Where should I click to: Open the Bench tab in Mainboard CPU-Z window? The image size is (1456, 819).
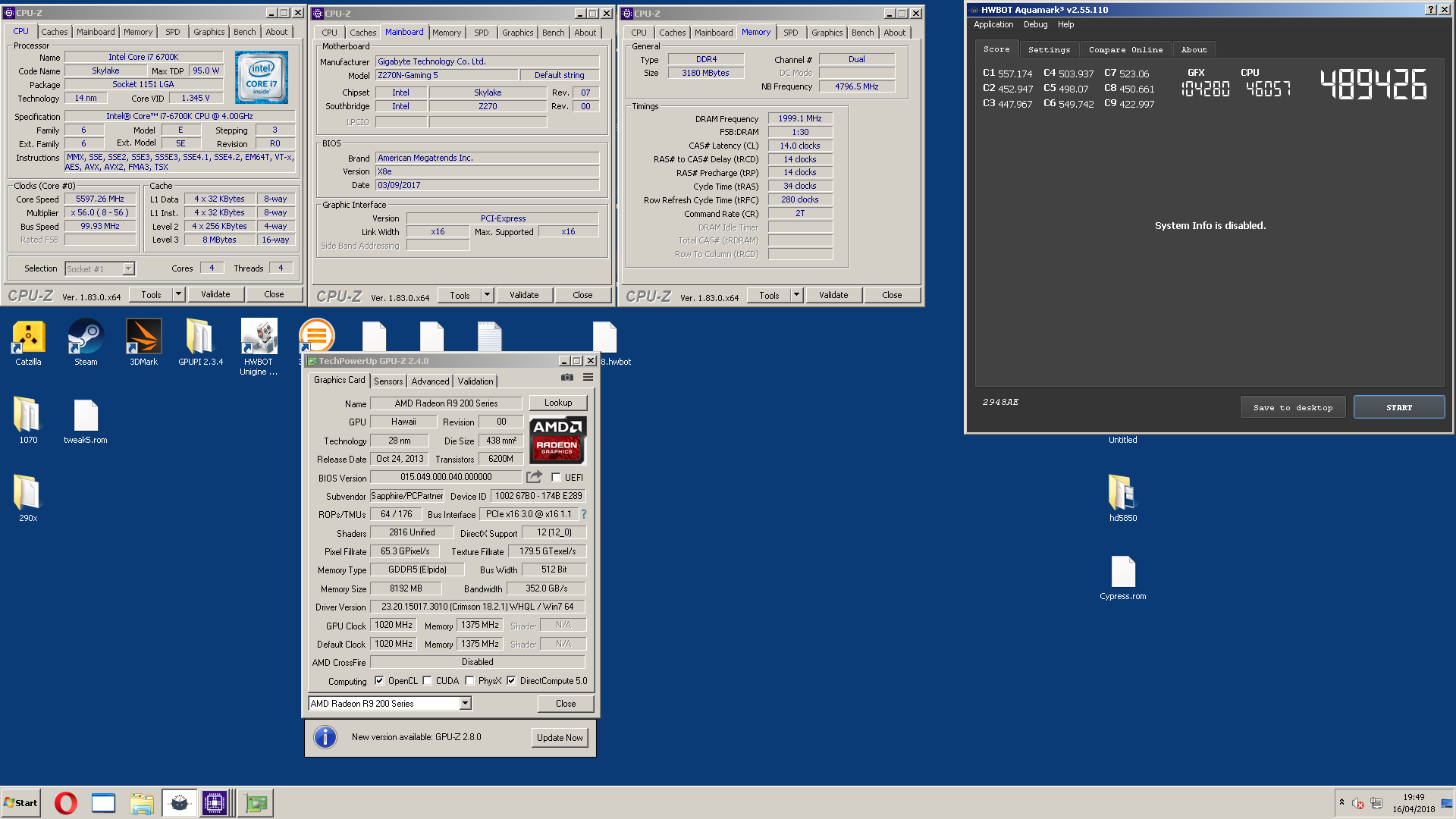(x=553, y=33)
